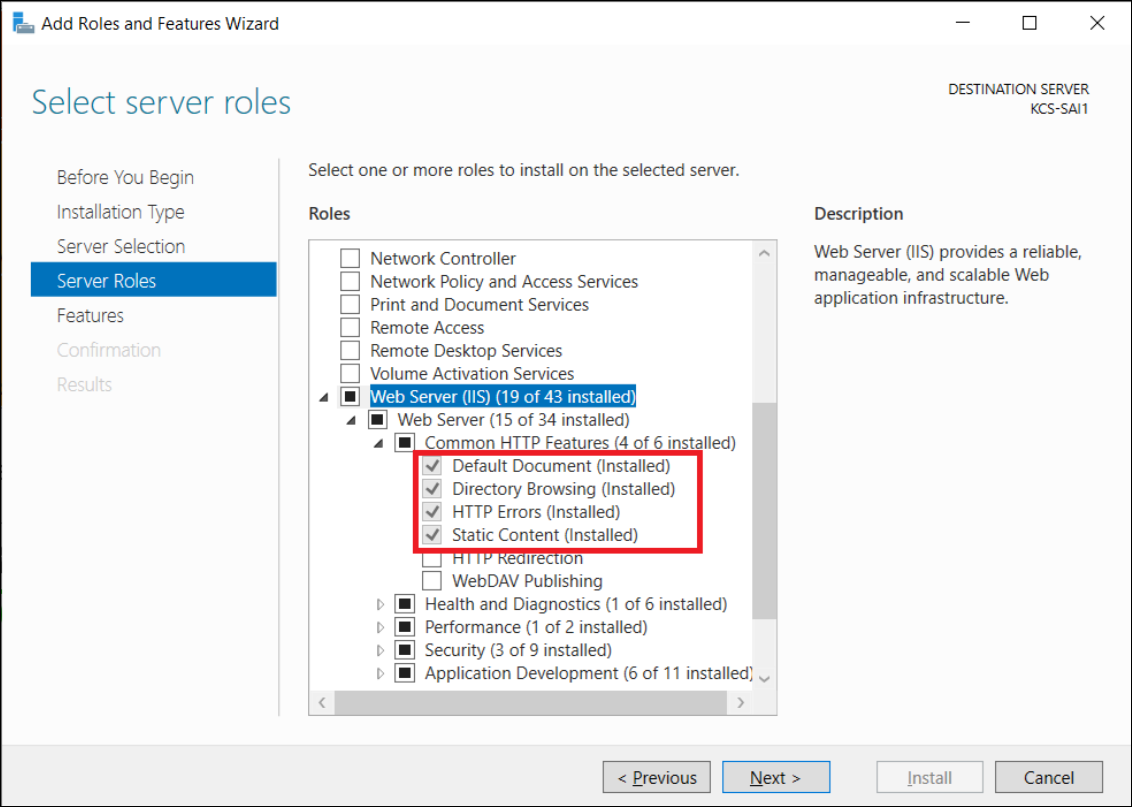Click the left arrow of the horizontal scrollbar

pyautogui.click(x=322, y=702)
